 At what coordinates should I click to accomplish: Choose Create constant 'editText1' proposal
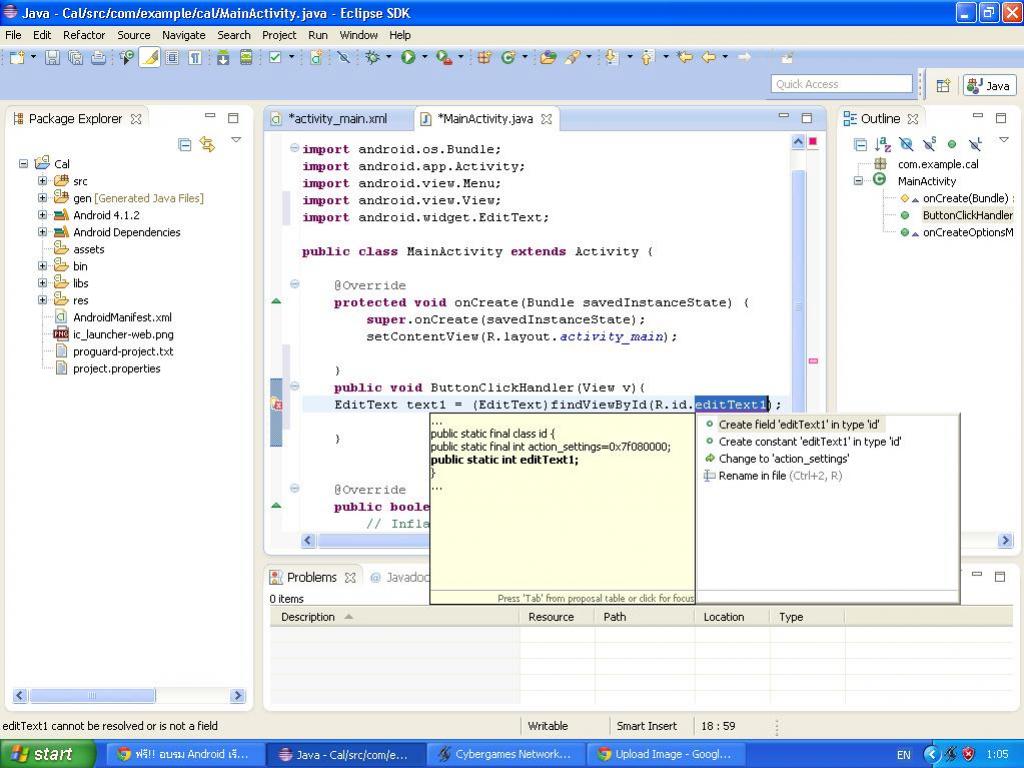pyautogui.click(x=810, y=441)
